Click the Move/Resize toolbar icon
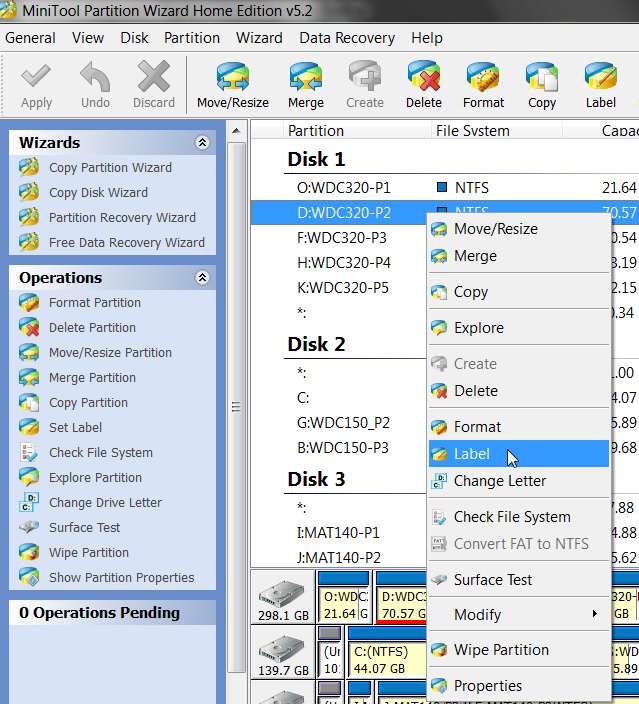This screenshot has height=704, width=639. [x=233, y=85]
